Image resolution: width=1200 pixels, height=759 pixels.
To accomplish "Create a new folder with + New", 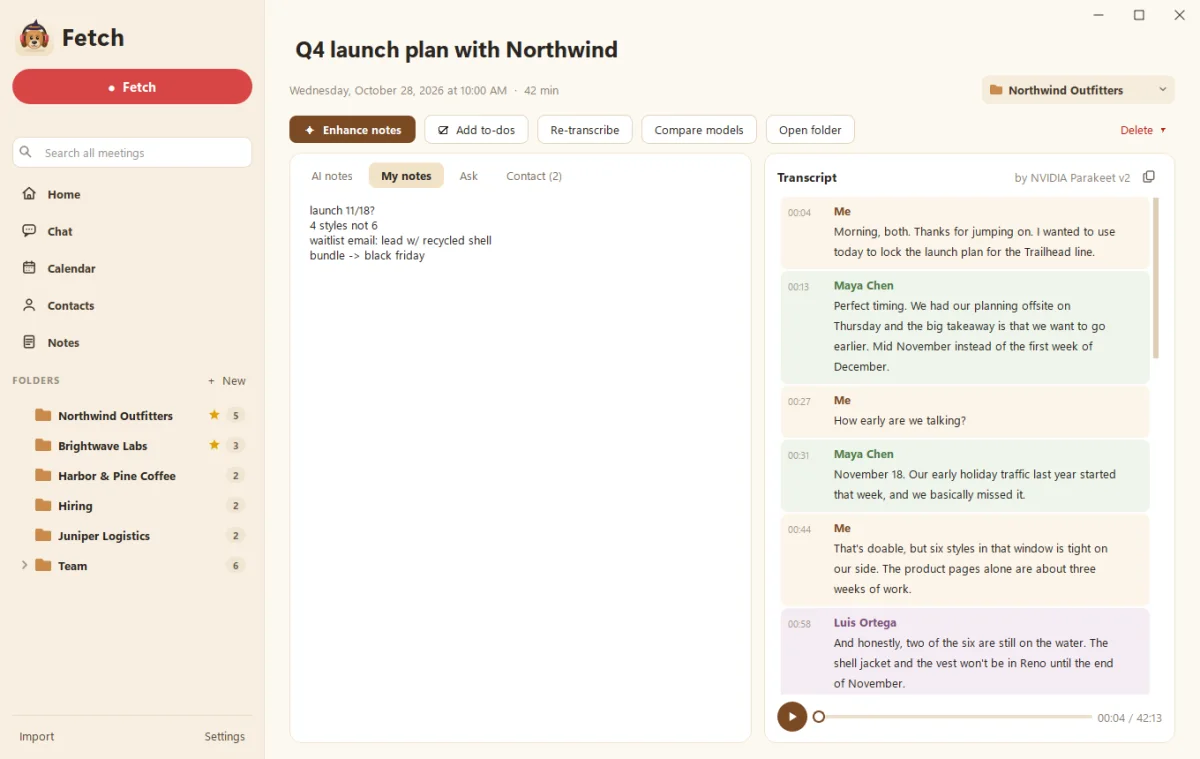I will [x=227, y=381].
